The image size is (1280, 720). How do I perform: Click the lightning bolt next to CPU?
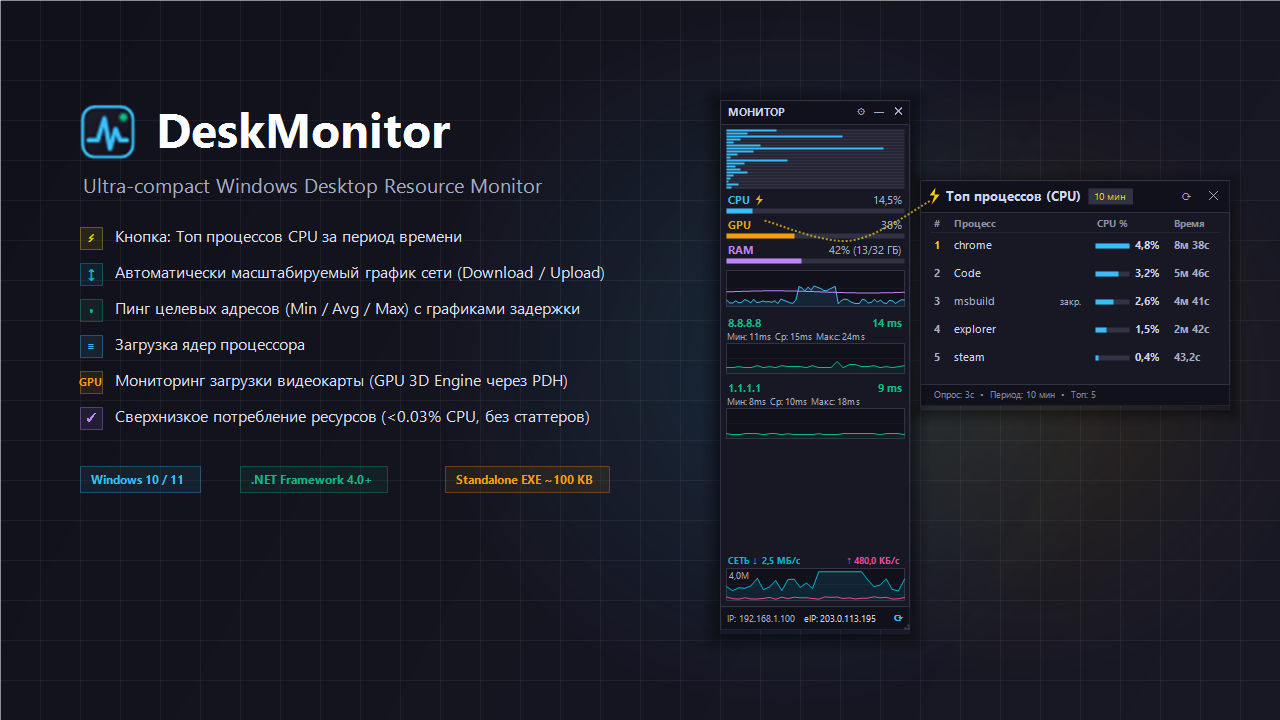[x=759, y=200]
